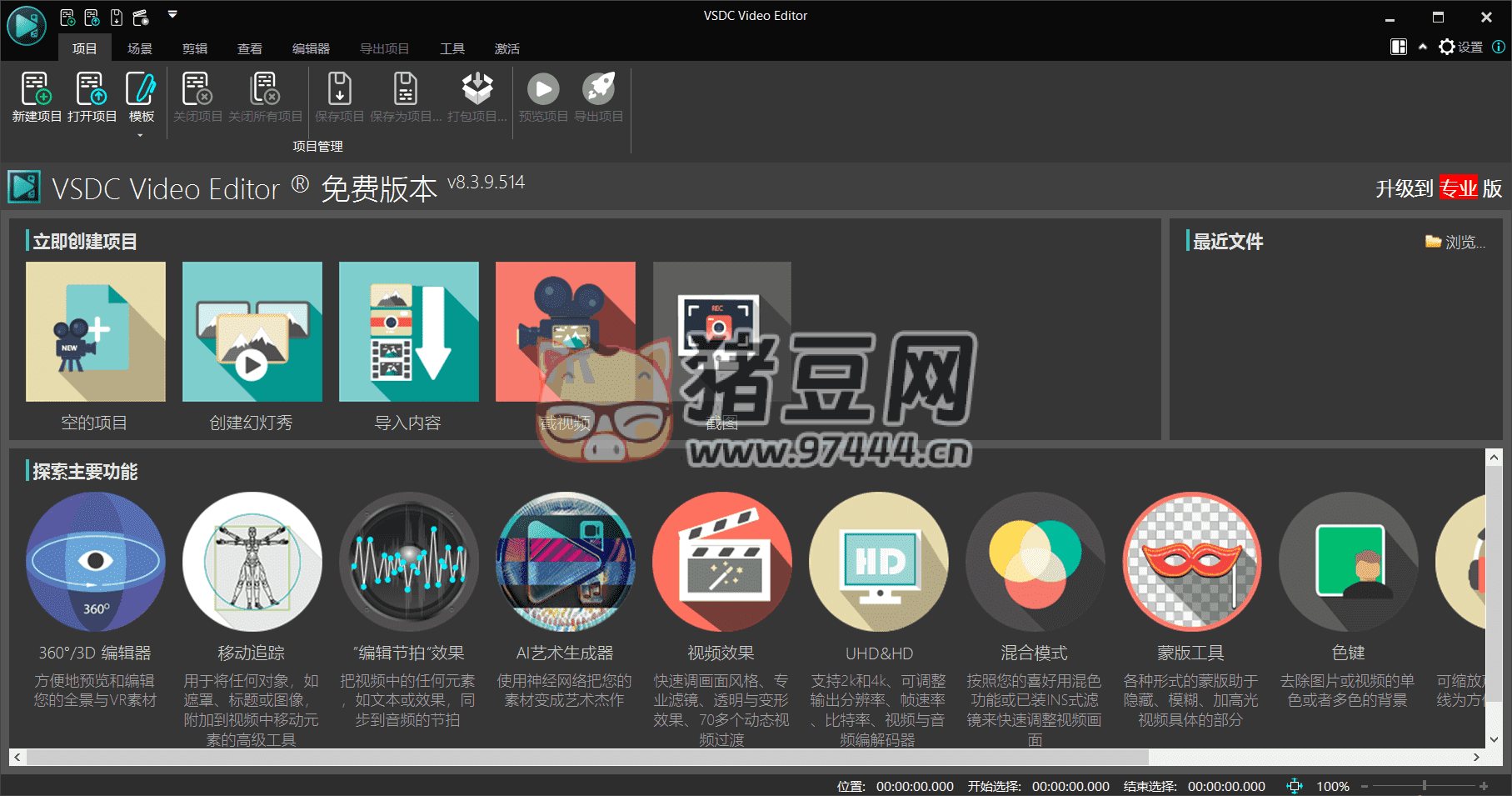Select the Chroma Key (色键) feature icon
The width and height of the screenshot is (1512, 796).
point(1348,561)
